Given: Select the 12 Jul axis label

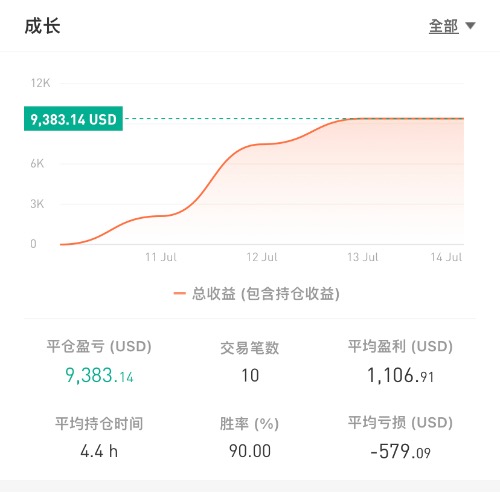Looking at the screenshot, I should (262, 257).
